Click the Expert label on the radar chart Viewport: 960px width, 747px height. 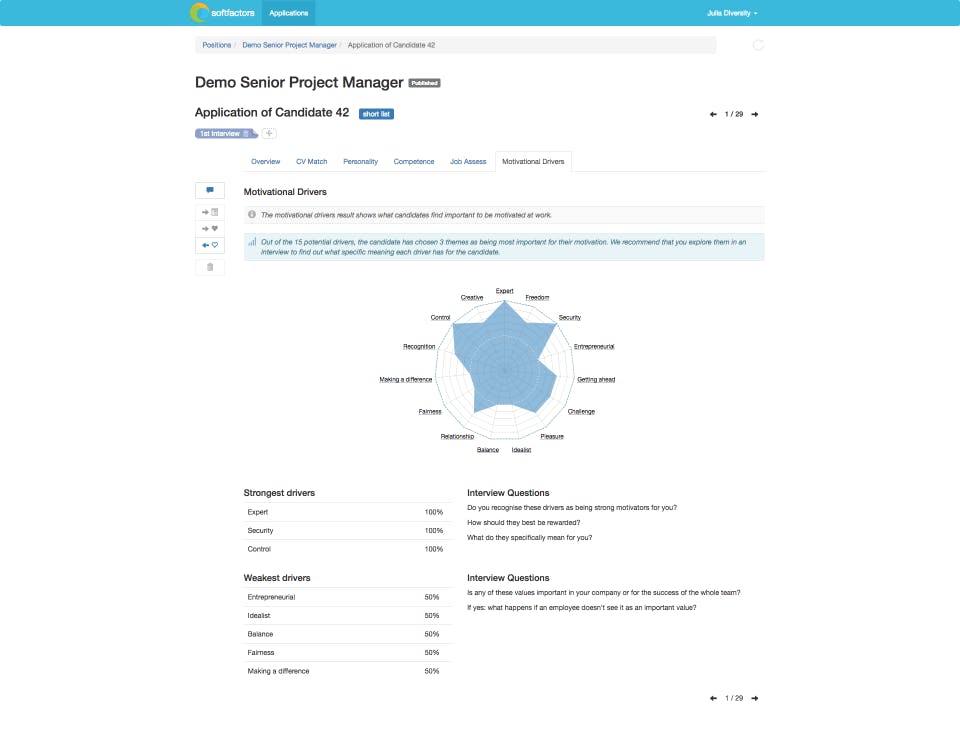point(504,291)
